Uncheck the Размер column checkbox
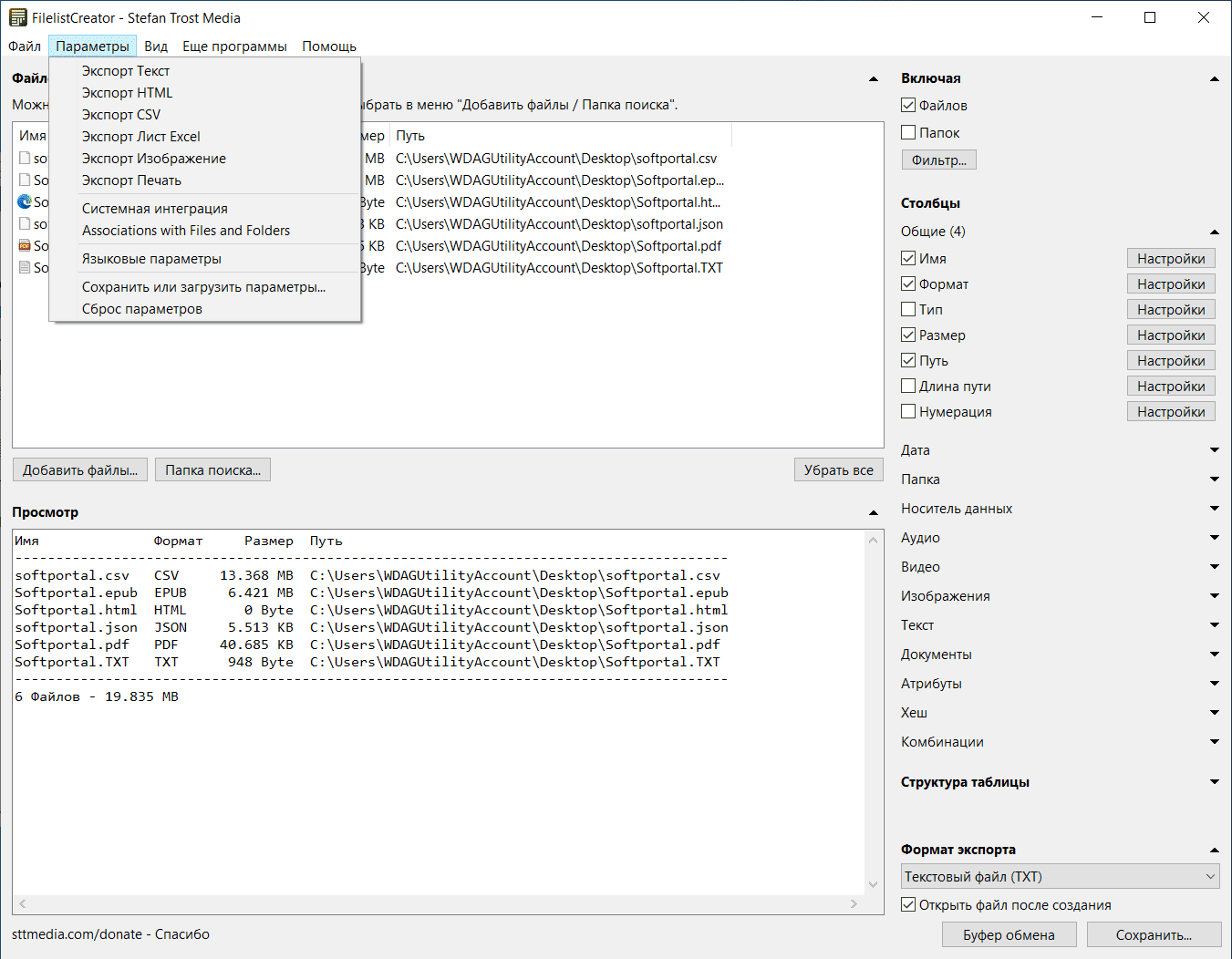This screenshot has width=1232, height=959. point(908,335)
